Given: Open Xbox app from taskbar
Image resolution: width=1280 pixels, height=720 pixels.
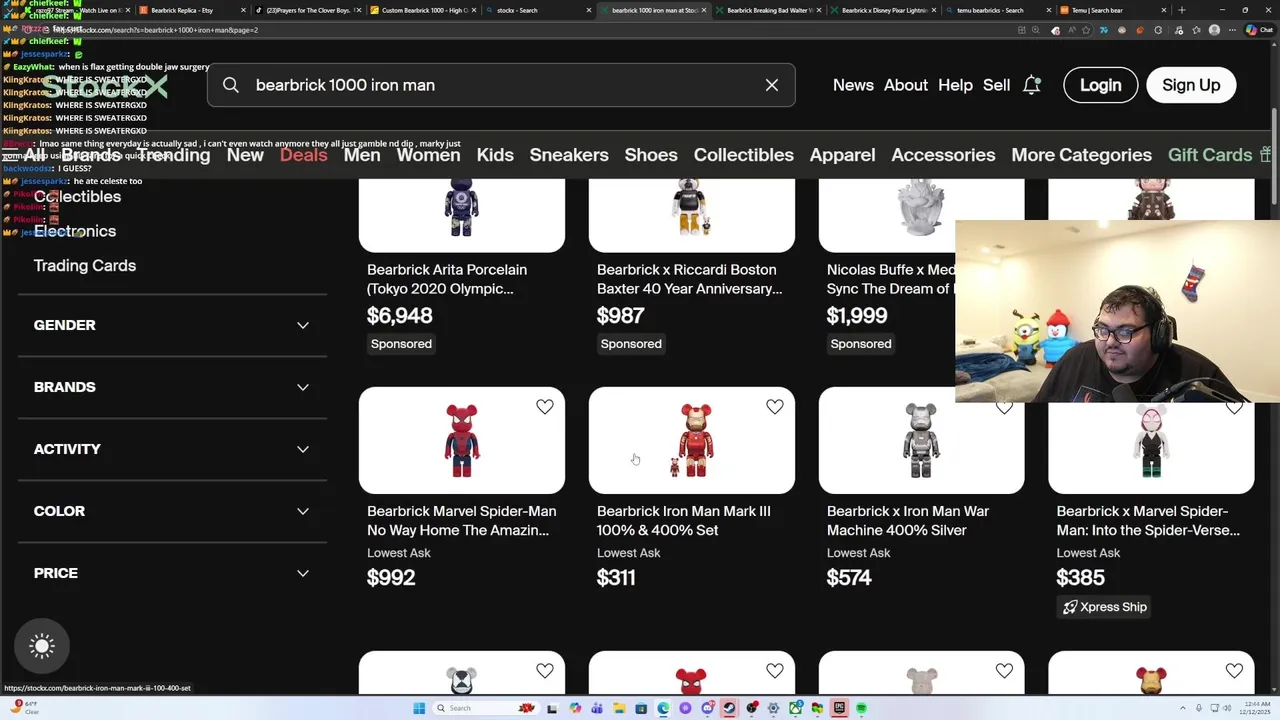Looking at the screenshot, I should (795, 708).
